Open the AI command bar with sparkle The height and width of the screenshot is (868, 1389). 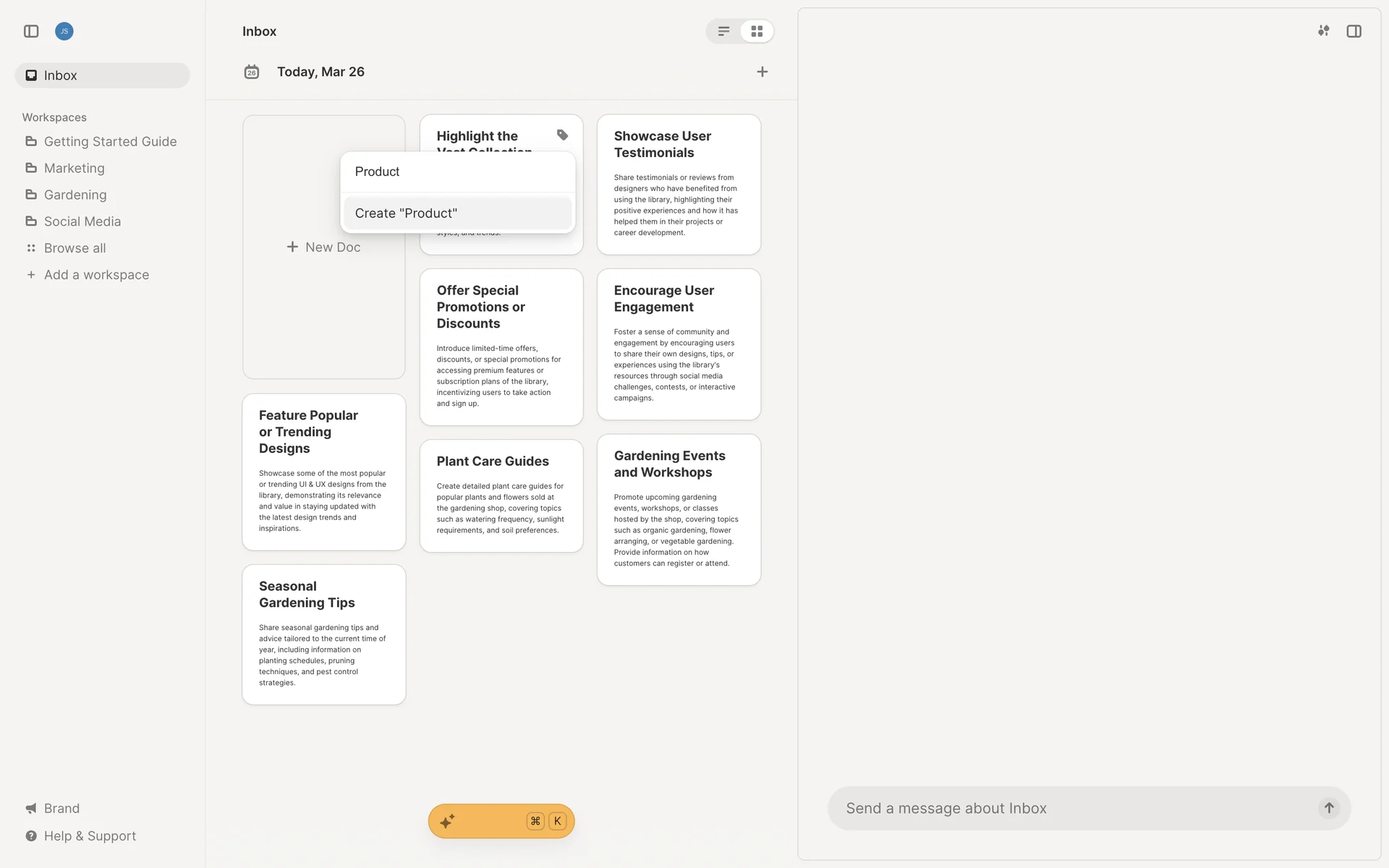pos(447,821)
